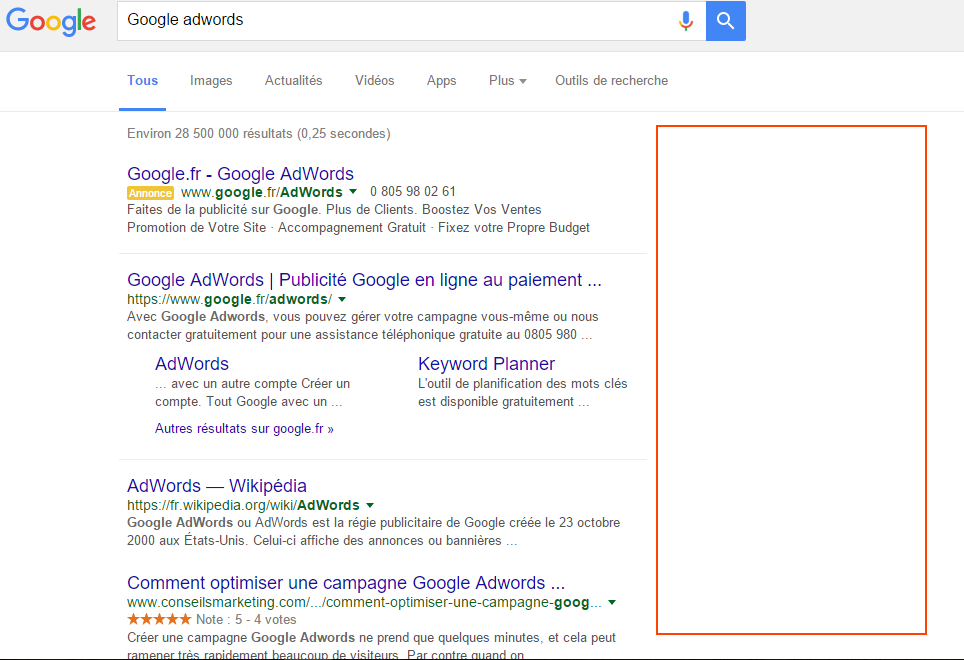Open 'Google AdWords | Publicité Google en ligne' result
The width and height of the screenshot is (964, 660).
(364, 280)
